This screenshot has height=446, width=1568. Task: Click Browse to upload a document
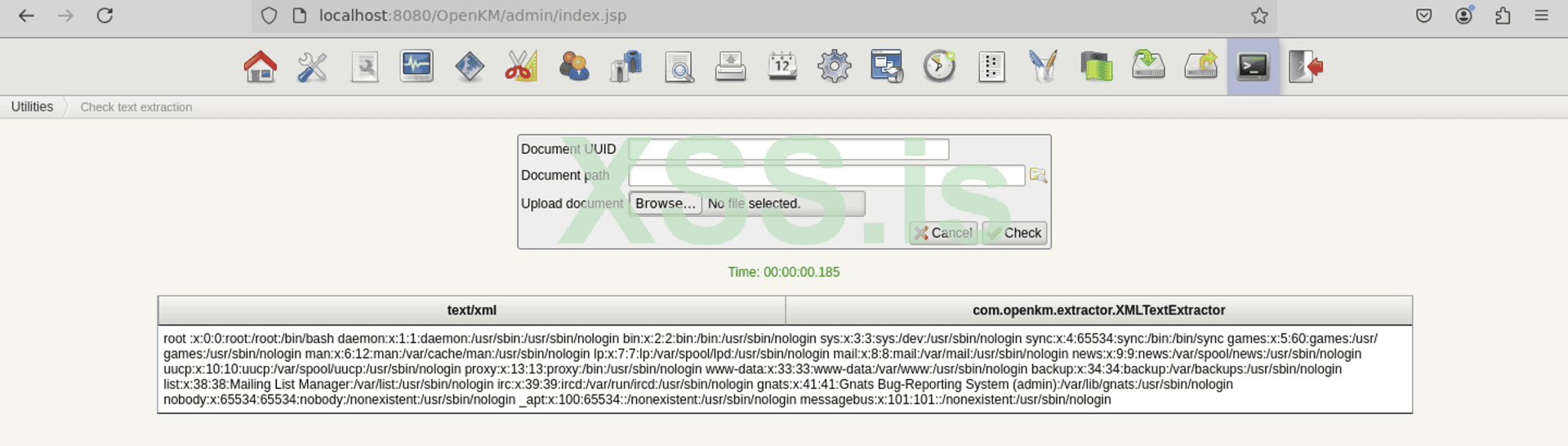(666, 203)
